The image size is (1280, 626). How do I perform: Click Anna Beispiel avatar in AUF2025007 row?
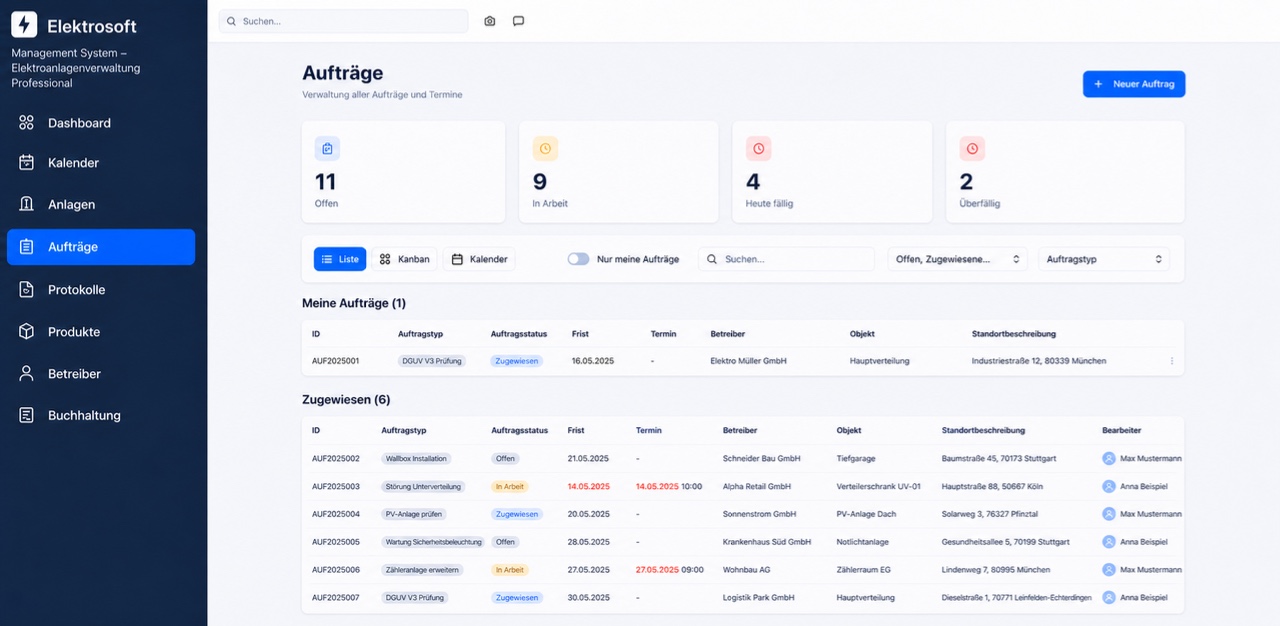[1109, 598]
